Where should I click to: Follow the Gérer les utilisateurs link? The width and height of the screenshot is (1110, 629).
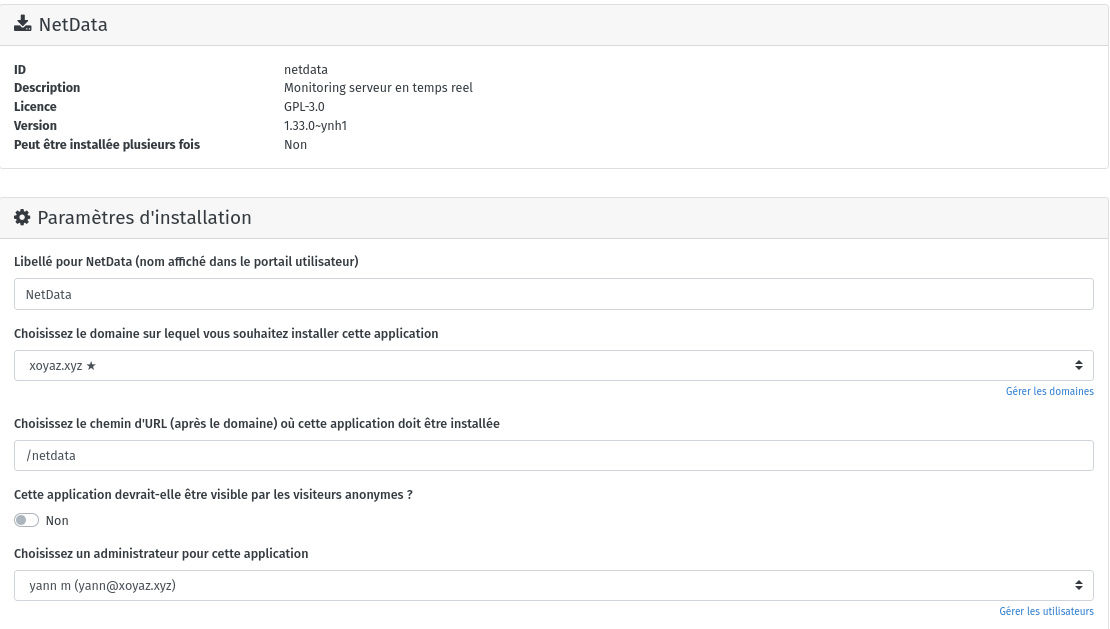tap(1046, 611)
